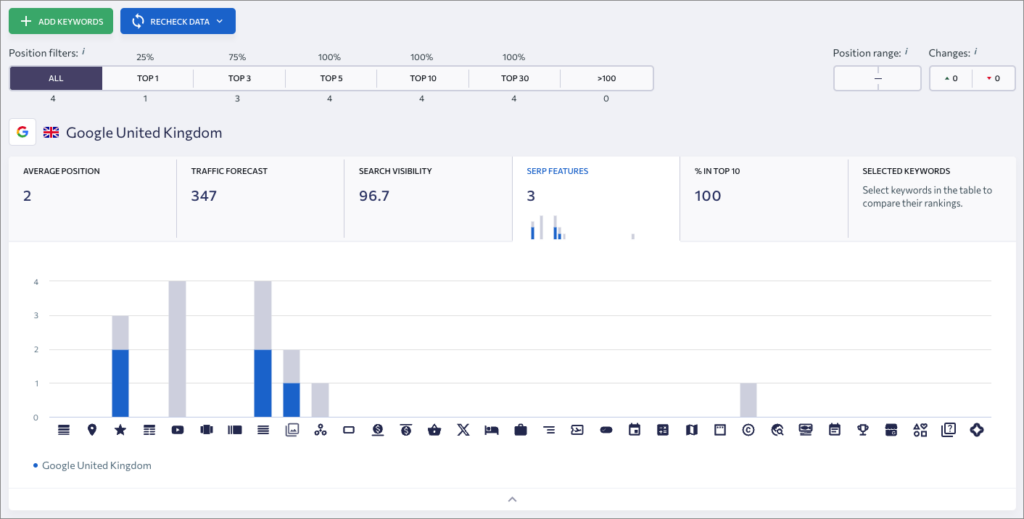The height and width of the screenshot is (519, 1024).
Task: Open the % In Top 10 tab
Action: (x=764, y=198)
